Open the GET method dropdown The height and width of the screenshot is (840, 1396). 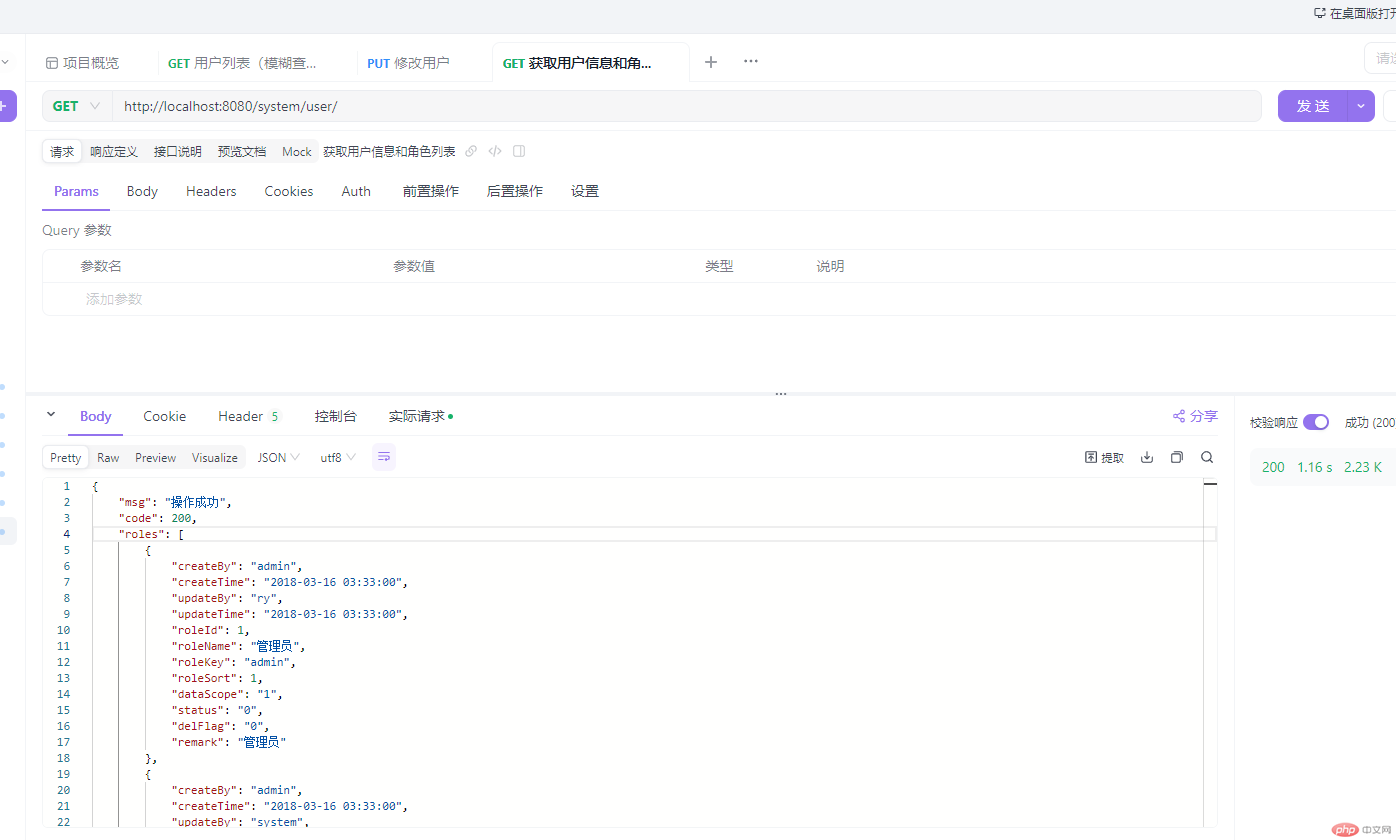click(78, 106)
